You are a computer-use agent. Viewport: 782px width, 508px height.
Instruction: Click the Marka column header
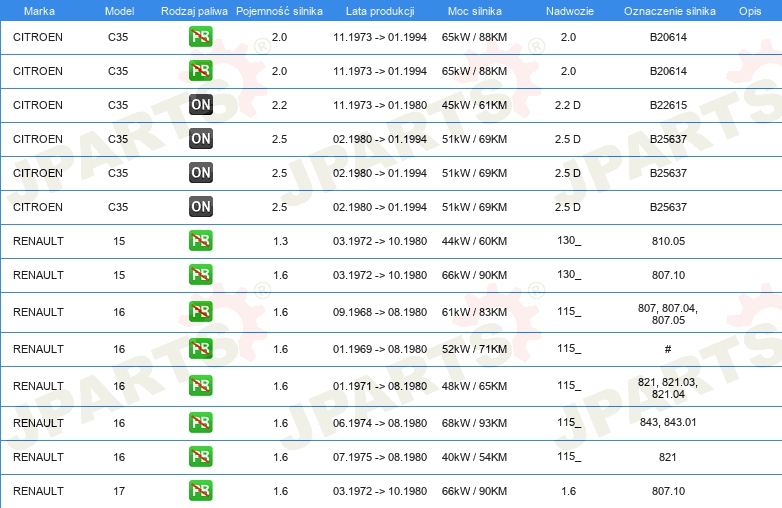tap(39, 11)
